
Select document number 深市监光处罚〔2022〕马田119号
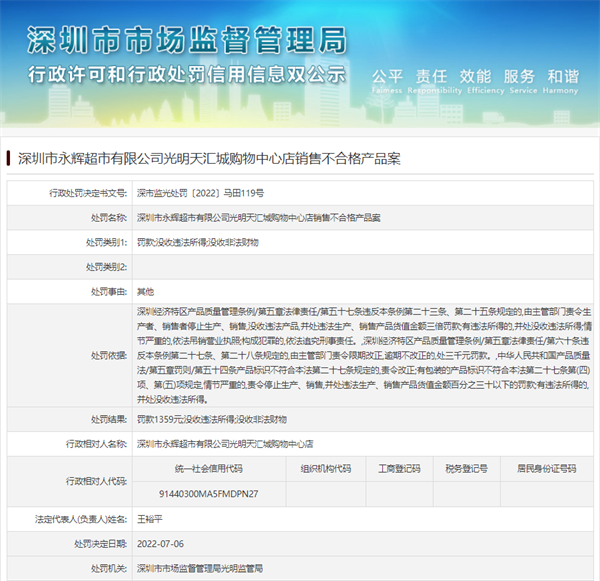tap(201, 193)
